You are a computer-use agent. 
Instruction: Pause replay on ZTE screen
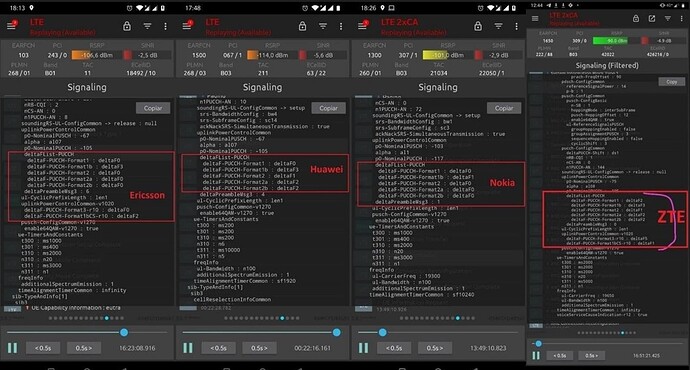click(x=536, y=355)
